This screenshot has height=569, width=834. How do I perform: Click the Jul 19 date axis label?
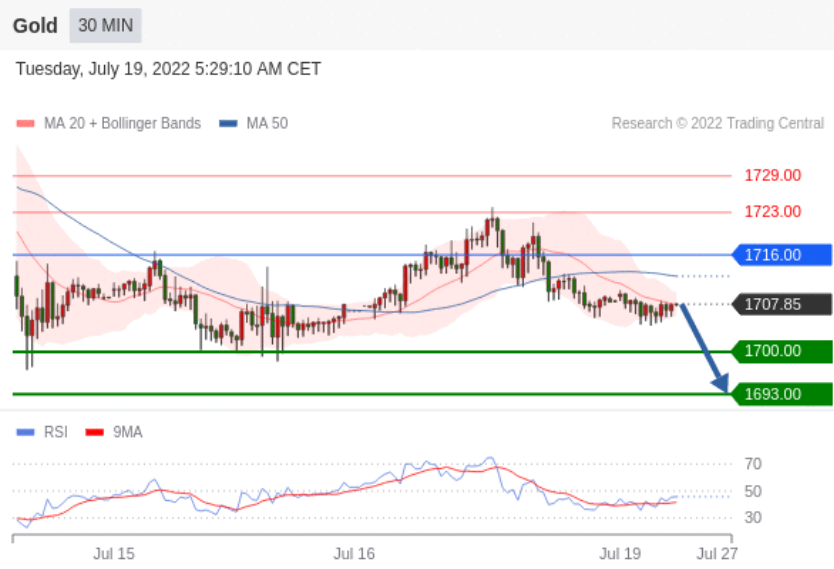(x=620, y=554)
